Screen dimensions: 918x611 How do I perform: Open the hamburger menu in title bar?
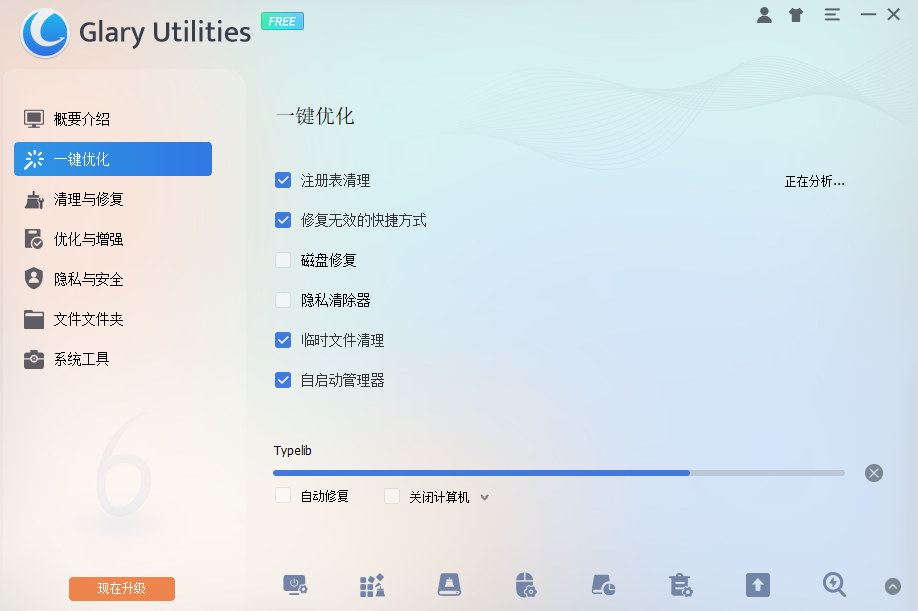pos(832,14)
